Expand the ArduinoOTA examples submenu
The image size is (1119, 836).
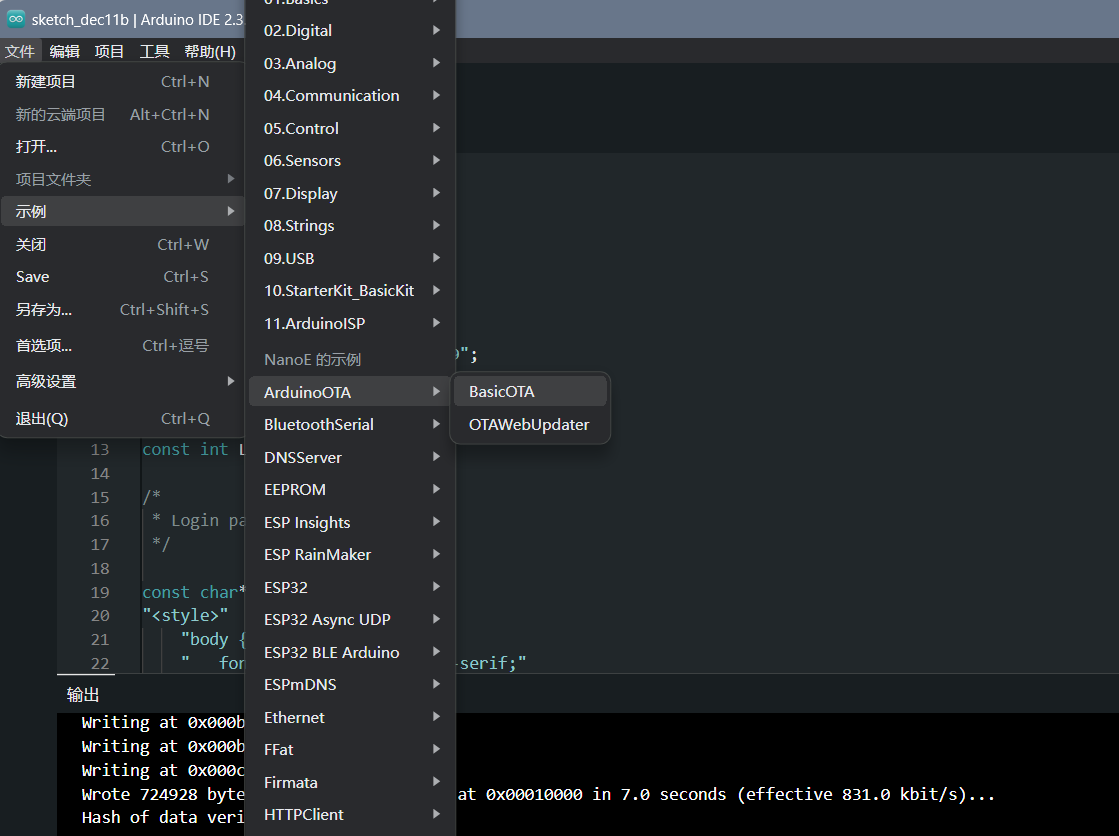350,392
